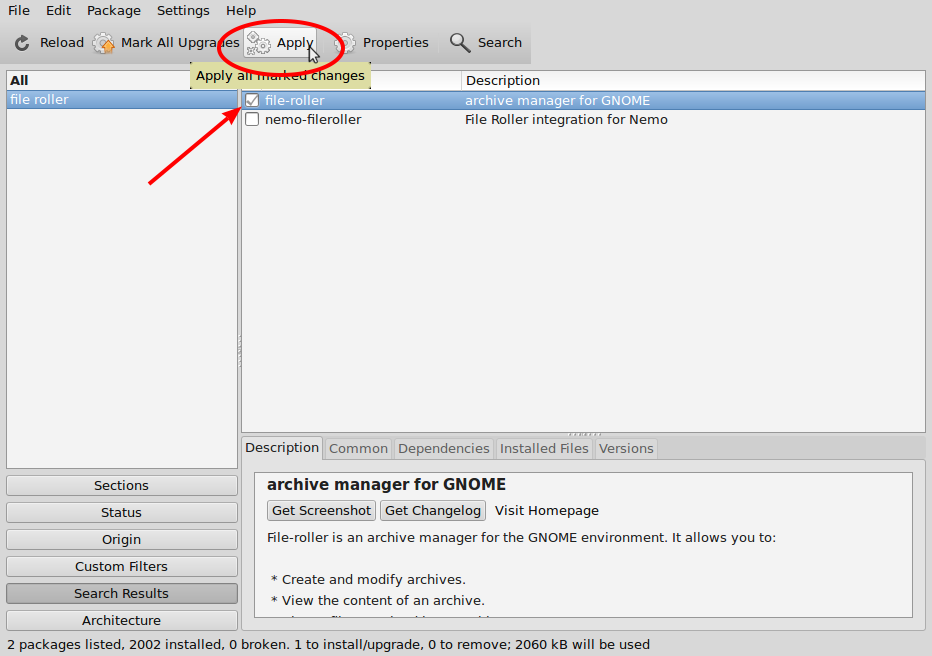The width and height of the screenshot is (932, 656).
Task: Click the status bar package summary text
Action: coord(328,645)
